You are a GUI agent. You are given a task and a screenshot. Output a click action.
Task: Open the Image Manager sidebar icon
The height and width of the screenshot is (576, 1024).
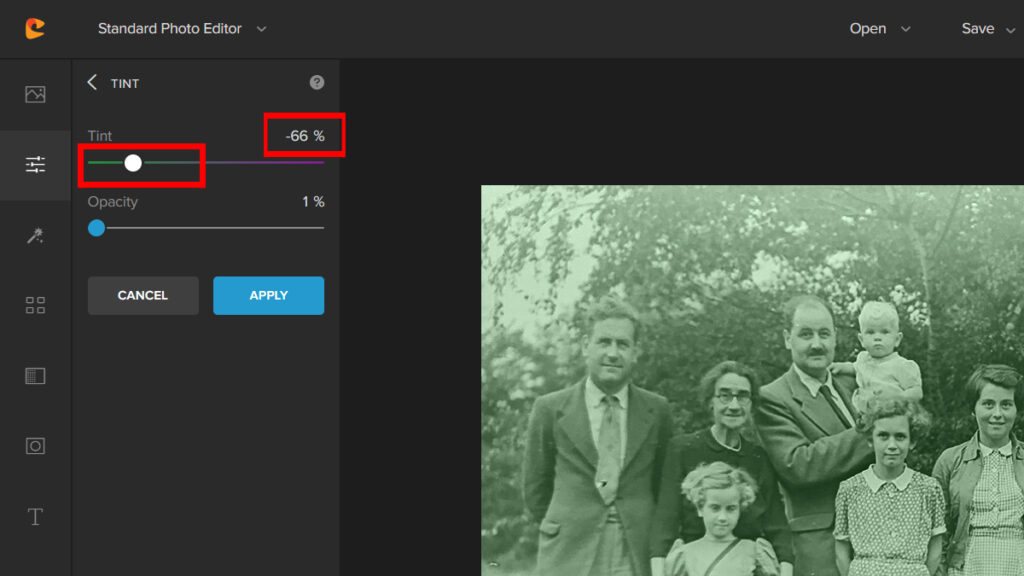35,94
